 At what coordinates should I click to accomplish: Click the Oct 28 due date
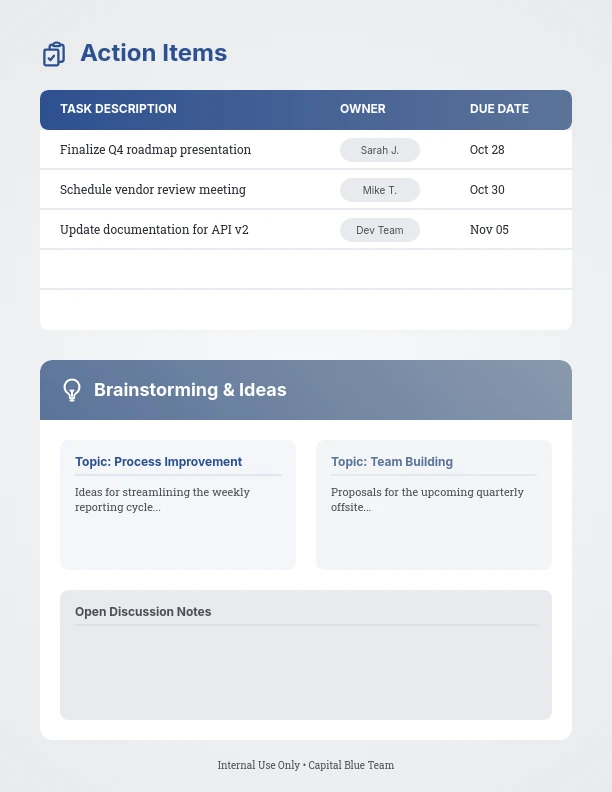pyautogui.click(x=487, y=150)
